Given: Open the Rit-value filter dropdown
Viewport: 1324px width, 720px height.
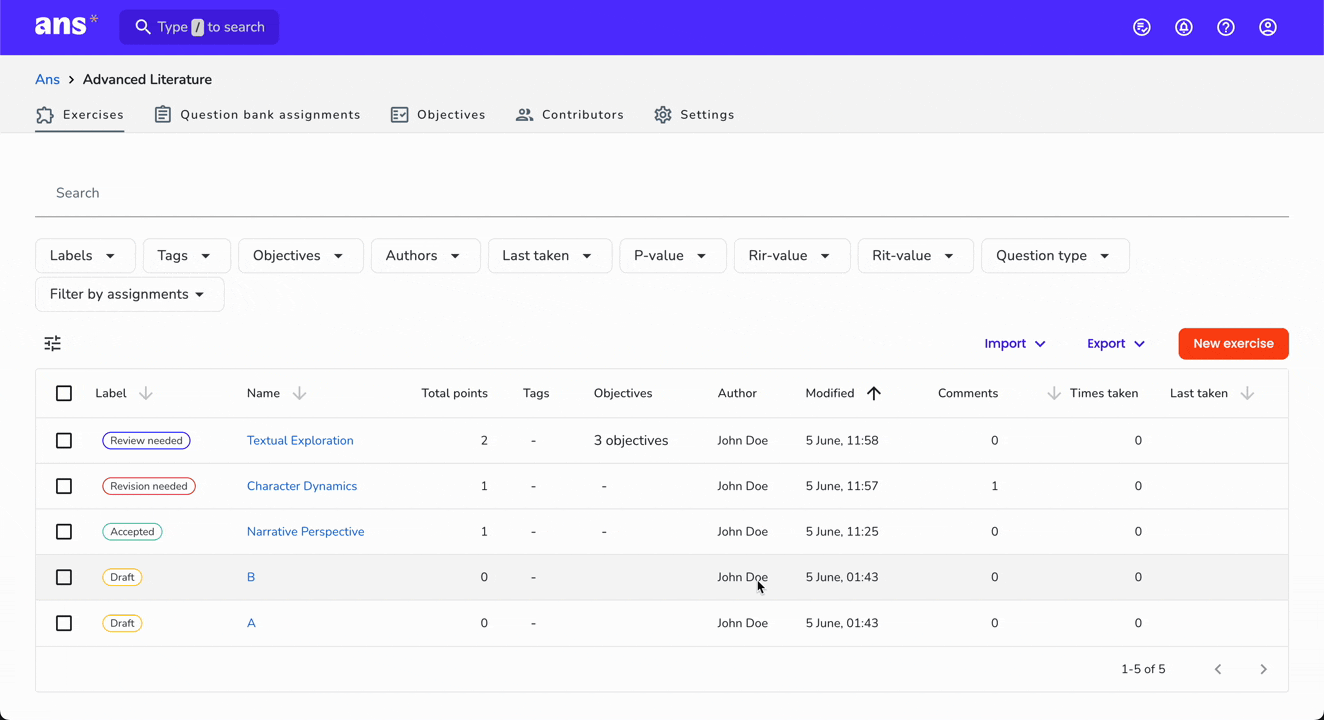Looking at the screenshot, I should (x=915, y=256).
